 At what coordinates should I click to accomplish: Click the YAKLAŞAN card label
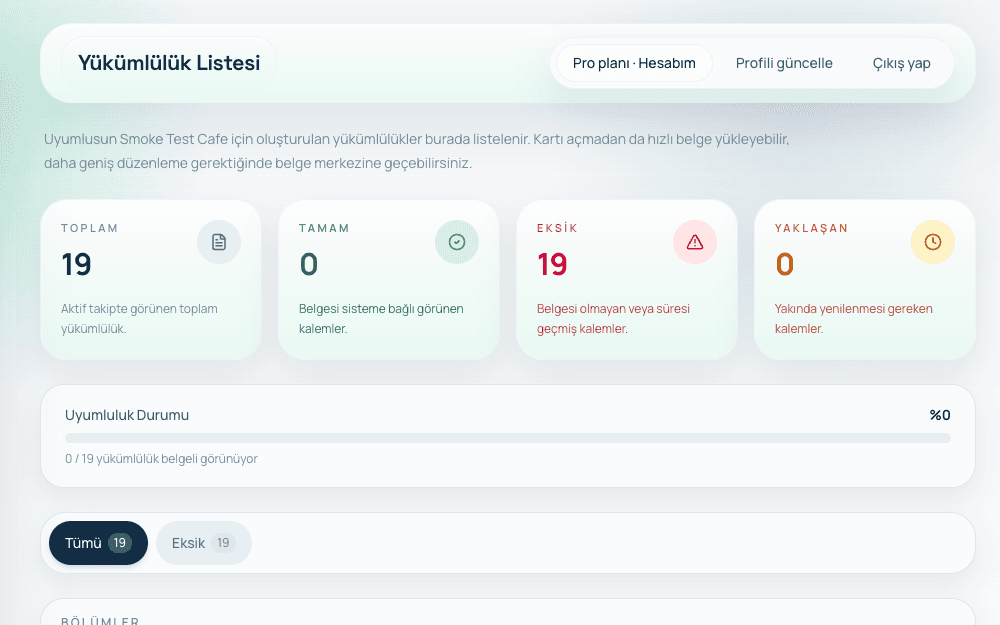coord(811,228)
